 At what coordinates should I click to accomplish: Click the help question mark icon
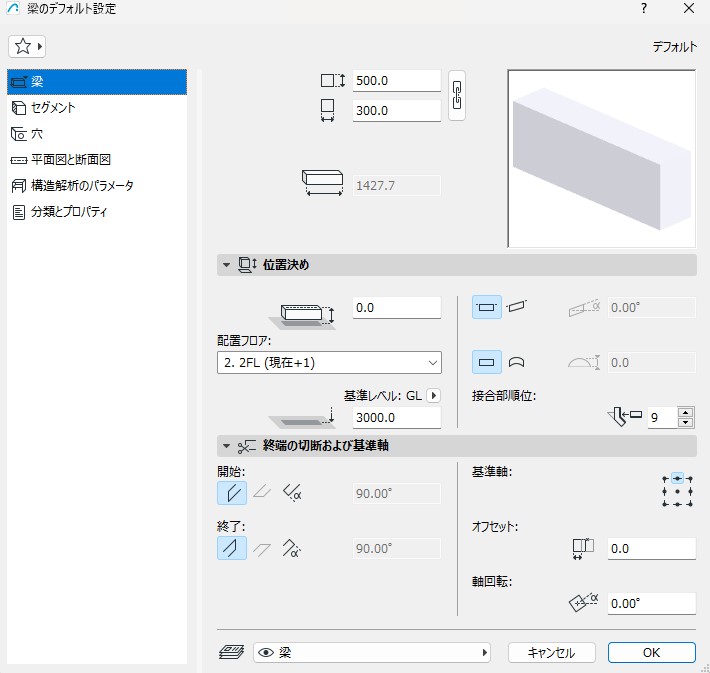(x=642, y=9)
